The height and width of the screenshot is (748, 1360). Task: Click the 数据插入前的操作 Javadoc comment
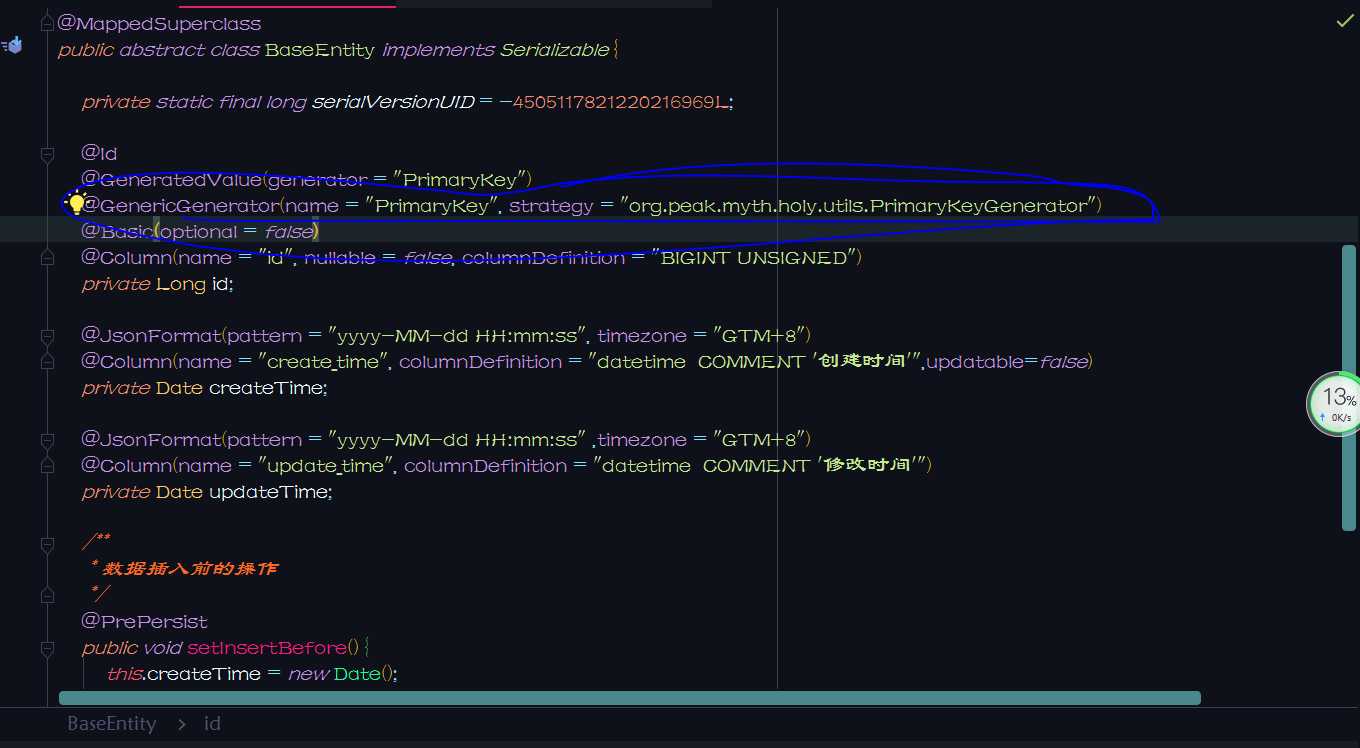(x=190, y=569)
